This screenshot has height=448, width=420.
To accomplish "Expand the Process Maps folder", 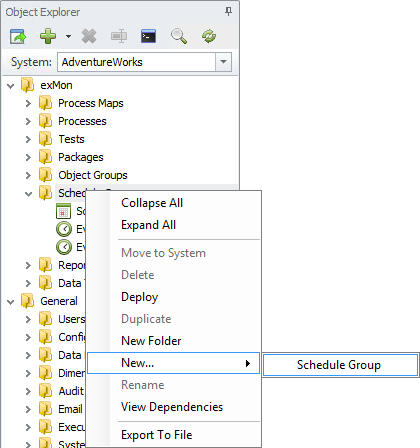I will (x=28, y=103).
